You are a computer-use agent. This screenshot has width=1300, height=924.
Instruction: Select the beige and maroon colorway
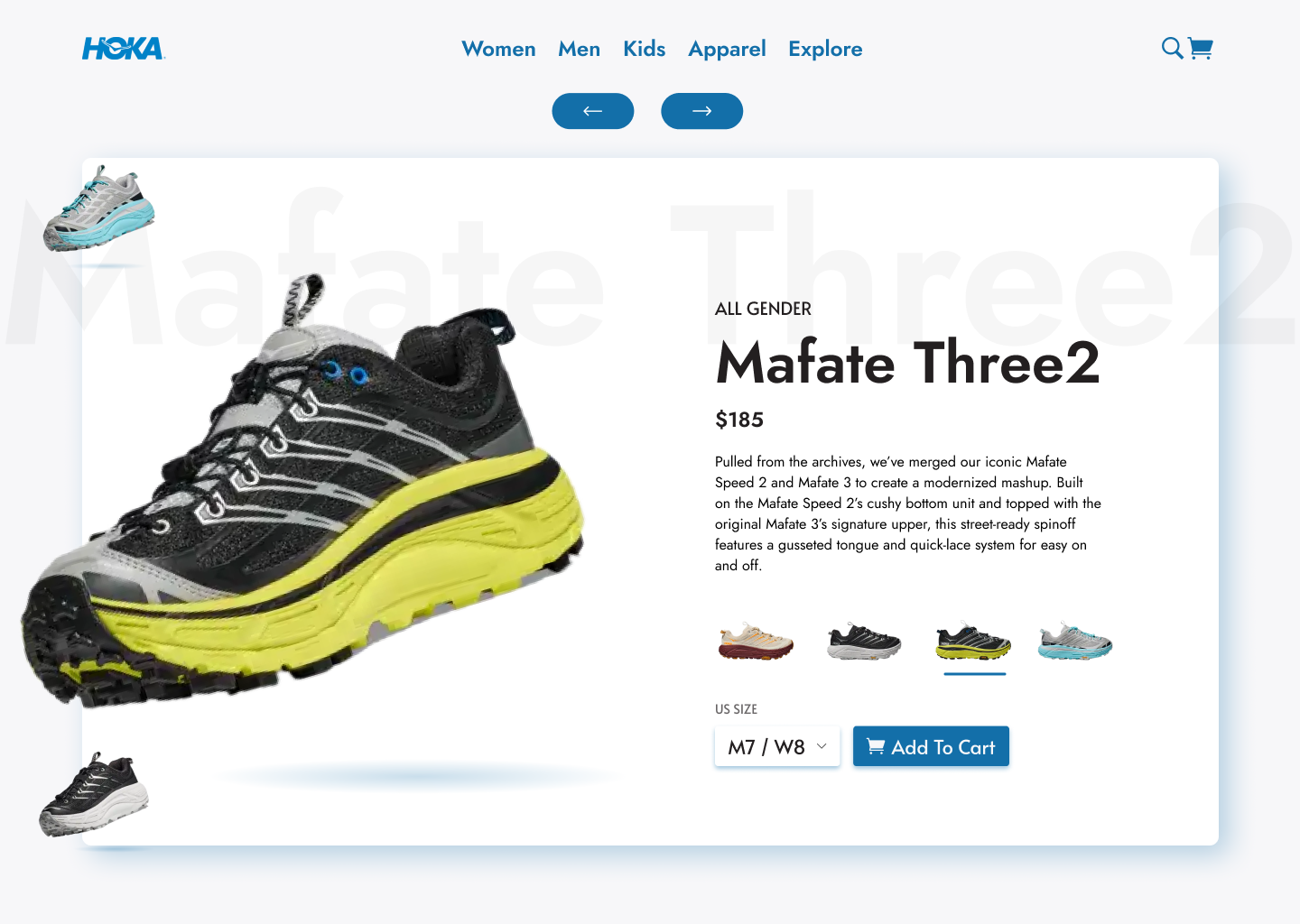[x=756, y=642]
